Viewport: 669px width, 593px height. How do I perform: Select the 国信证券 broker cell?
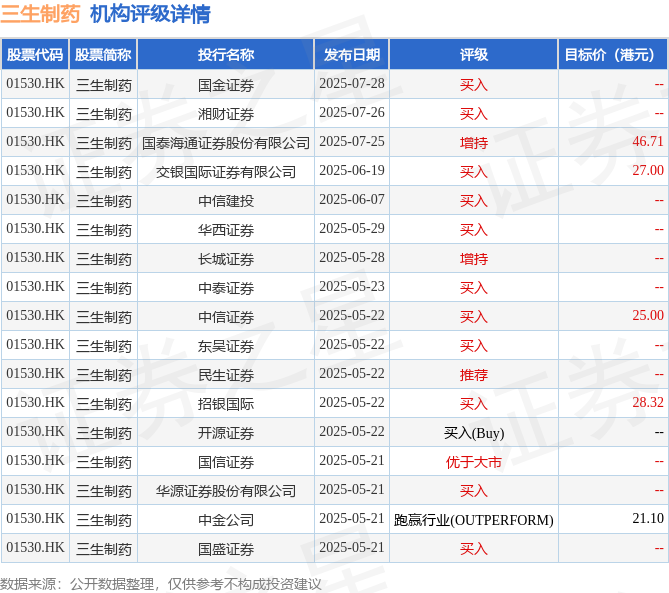click(226, 462)
